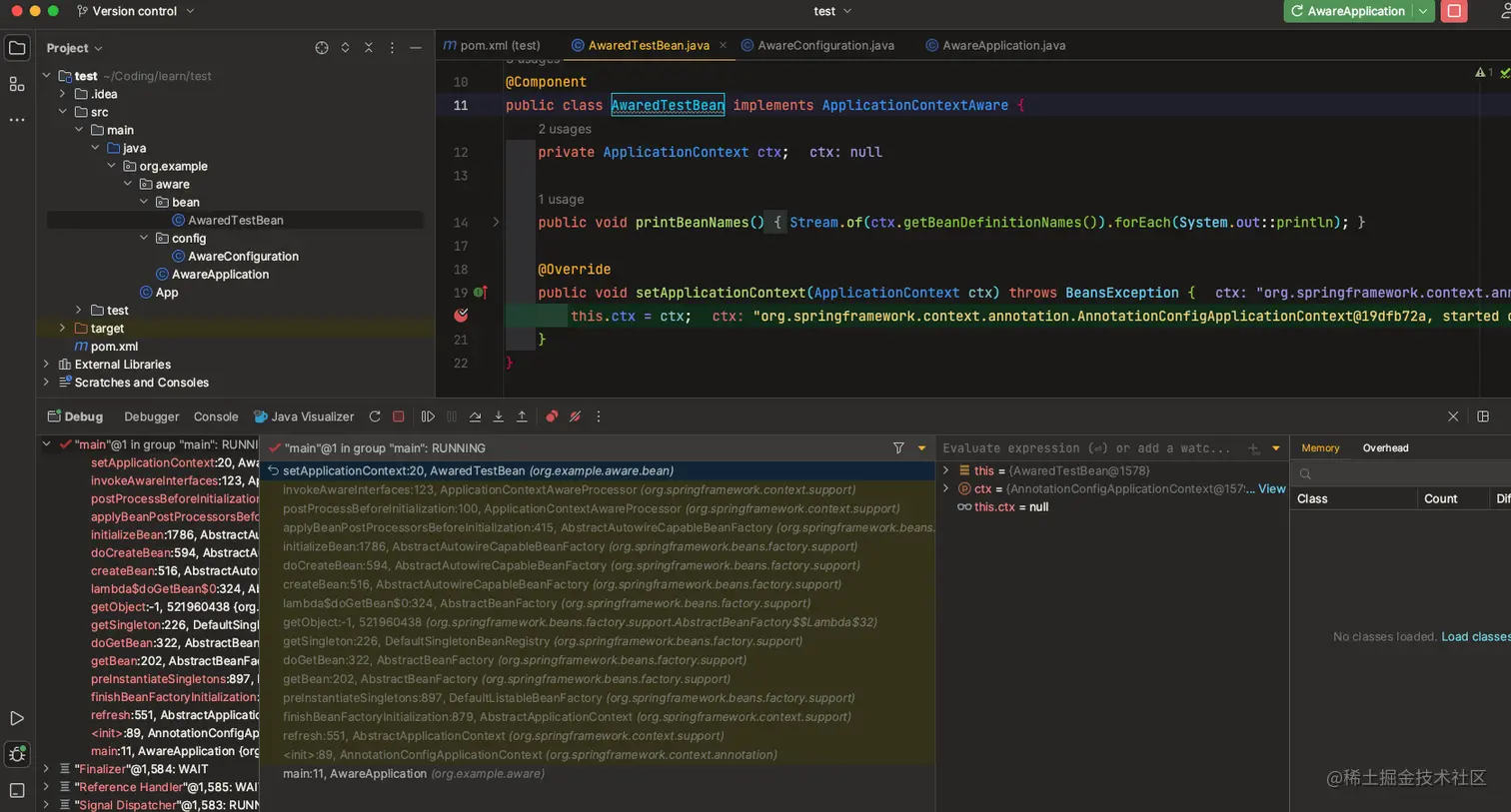The height and width of the screenshot is (812, 1511).
Task: Open the AwareApplication run configuration dropdown
Action: [x=1423, y=11]
